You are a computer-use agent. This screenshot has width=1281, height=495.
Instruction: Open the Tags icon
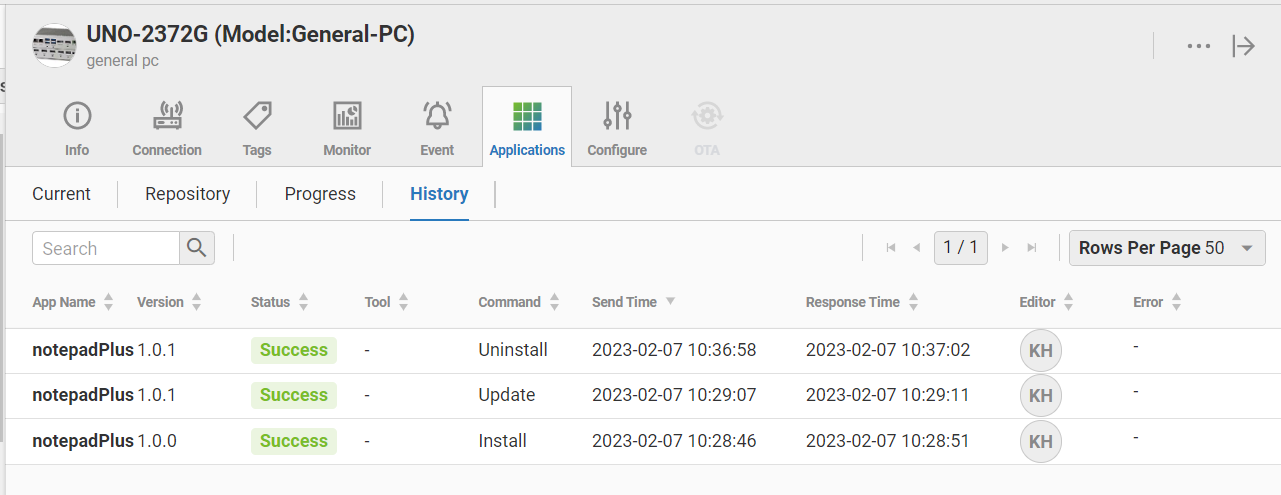click(x=257, y=117)
